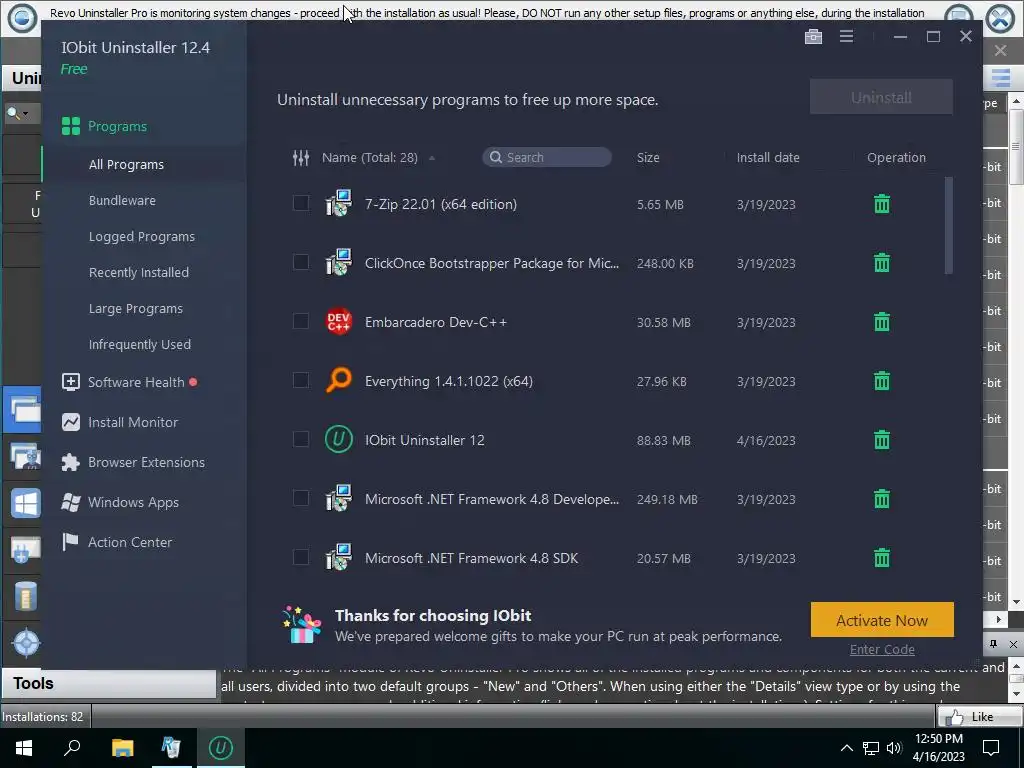Show hidden system tray icons

pos(846,748)
